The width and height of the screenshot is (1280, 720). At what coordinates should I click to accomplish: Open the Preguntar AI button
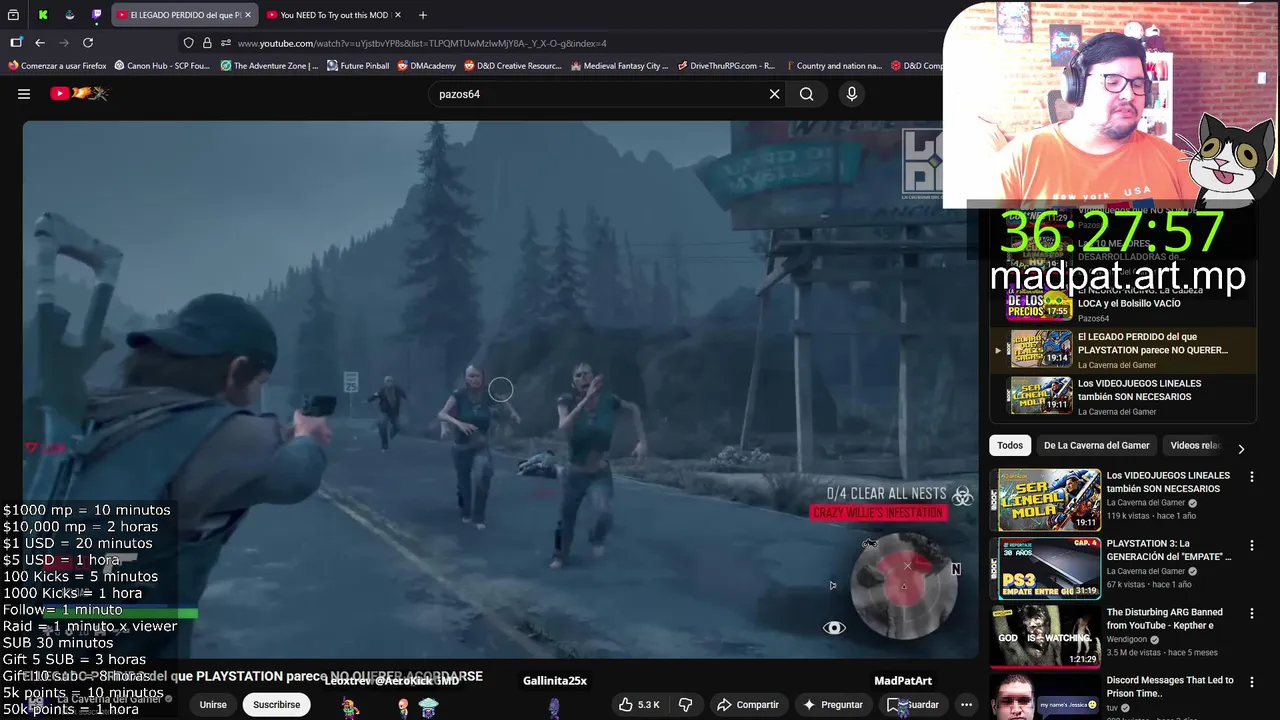(x=832, y=705)
